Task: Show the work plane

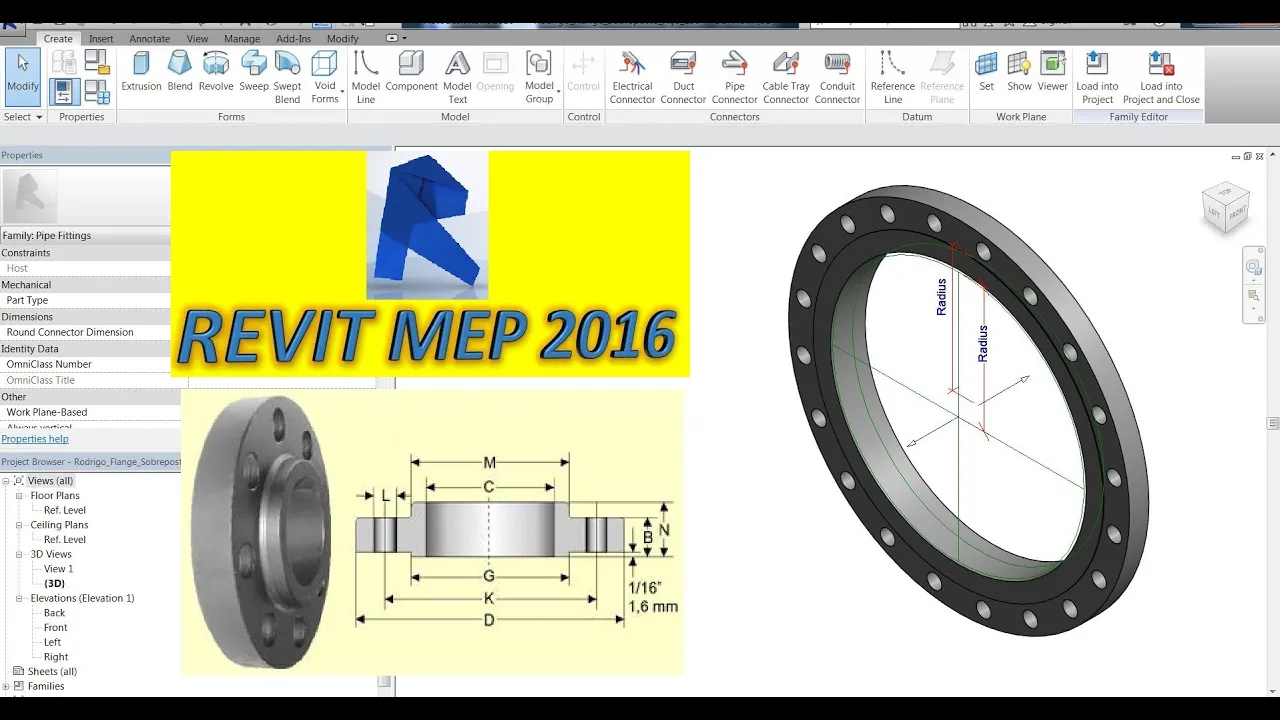Action: (x=1019, y=74)
